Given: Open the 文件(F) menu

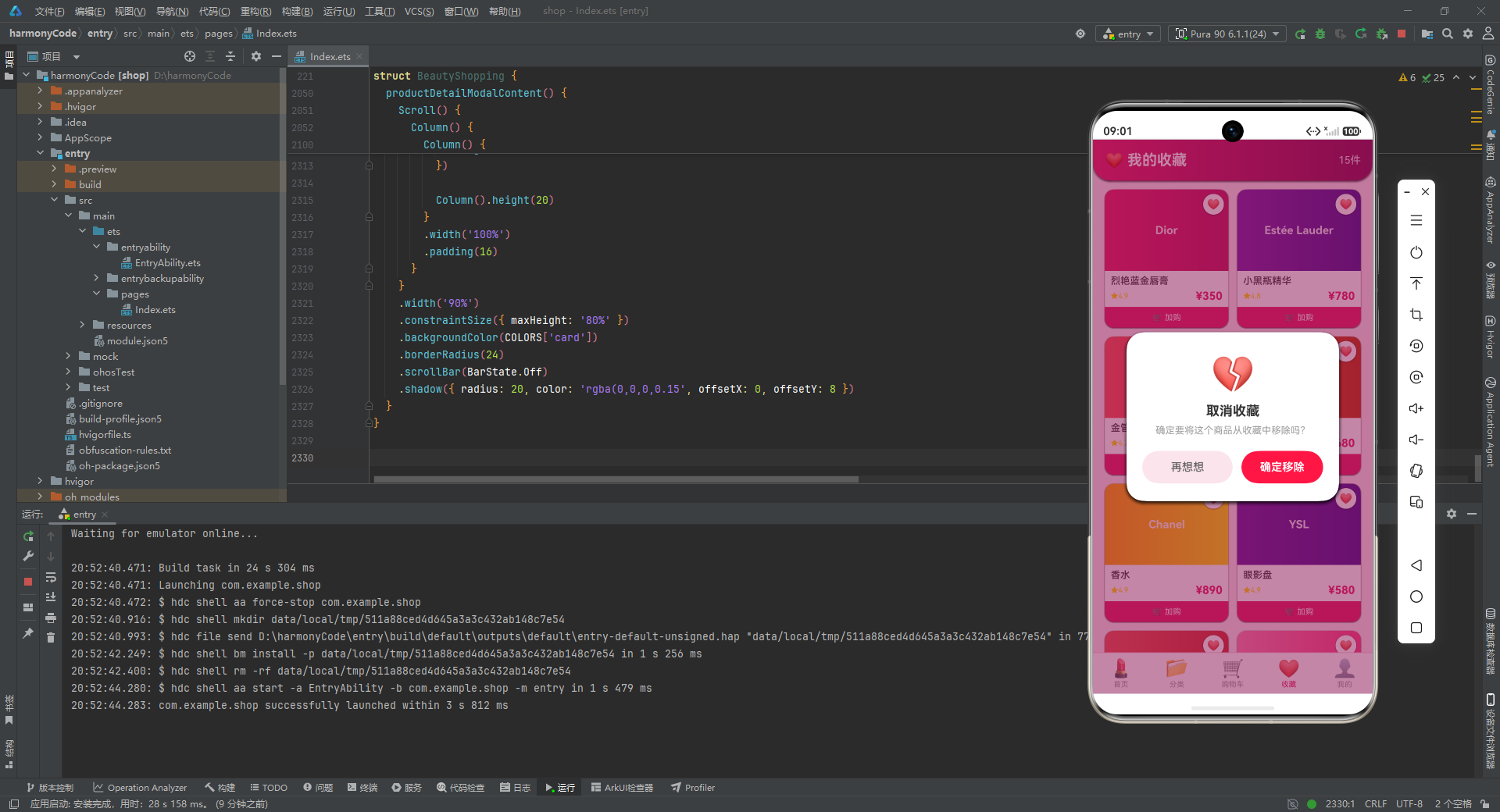Looking at the screenshot, I should tap(49, 11).
